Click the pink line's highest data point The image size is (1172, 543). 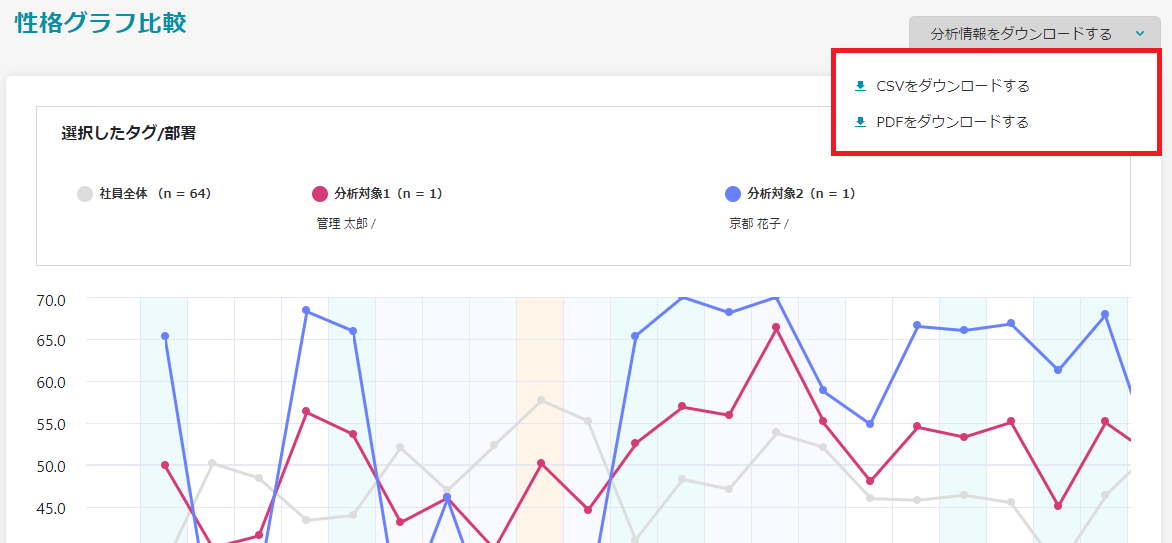tap(776, 328)
